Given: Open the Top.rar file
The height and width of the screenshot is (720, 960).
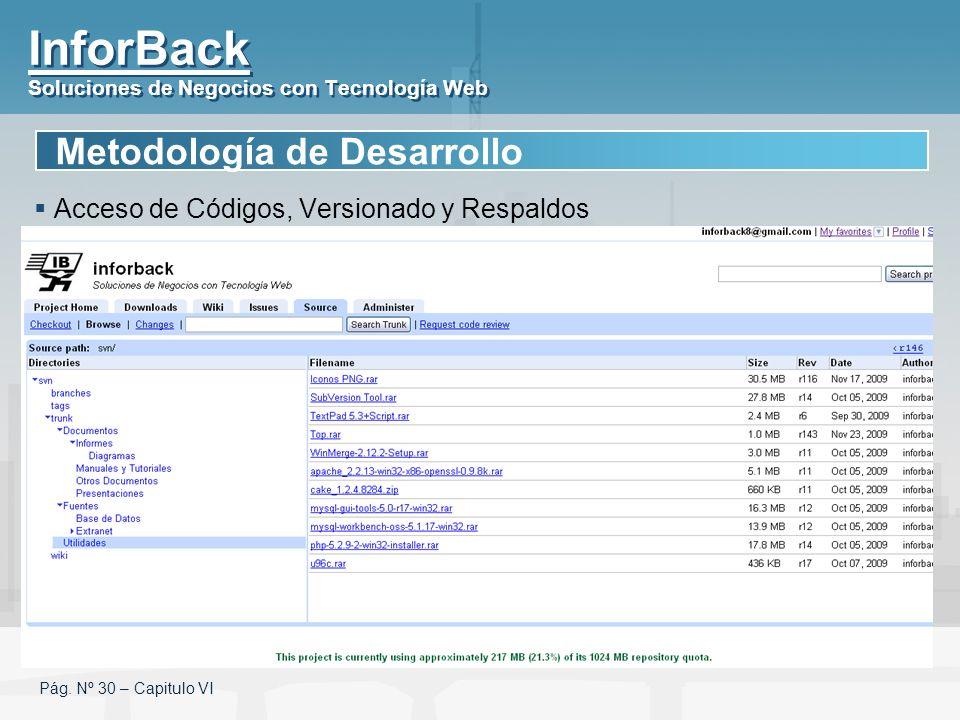Looking at the screenshot, I should pos(325,434).
